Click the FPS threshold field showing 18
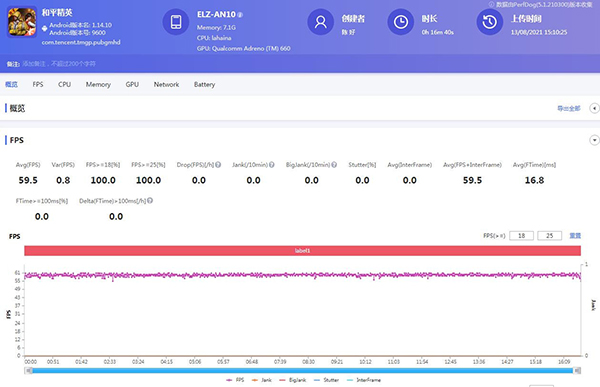 tap(522, 236)
